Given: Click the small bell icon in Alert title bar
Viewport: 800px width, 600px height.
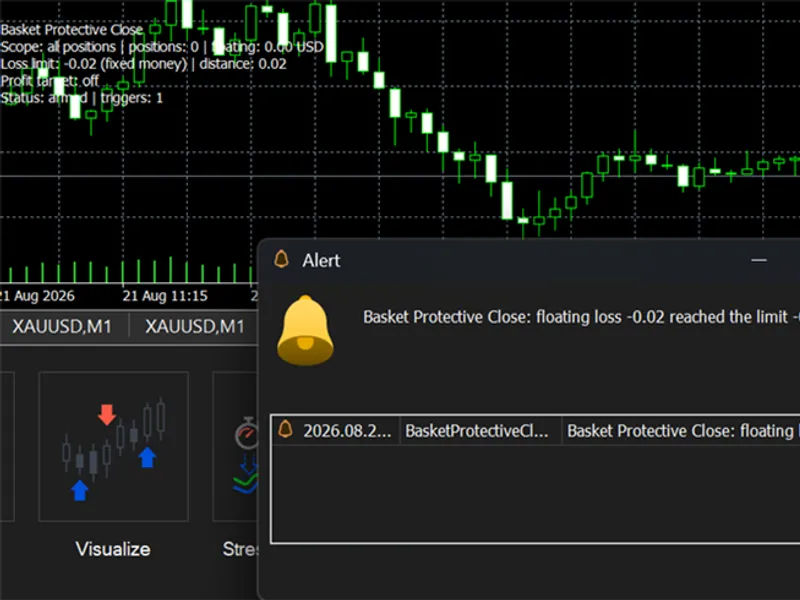Looking at the screenshot, I should (x=282, y=259).
